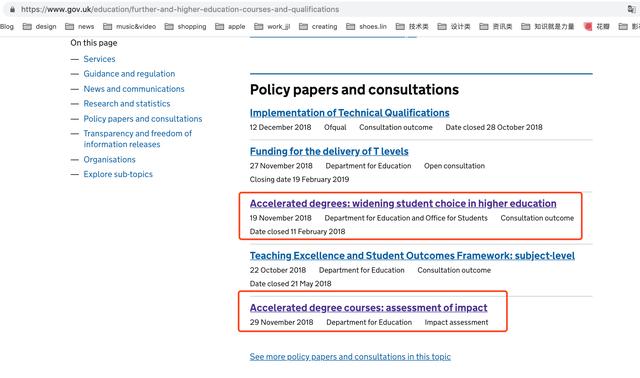Open the 花瓣 bookmark
The width and height of the screenshot is (640, 378).
(x=597, y=27)
